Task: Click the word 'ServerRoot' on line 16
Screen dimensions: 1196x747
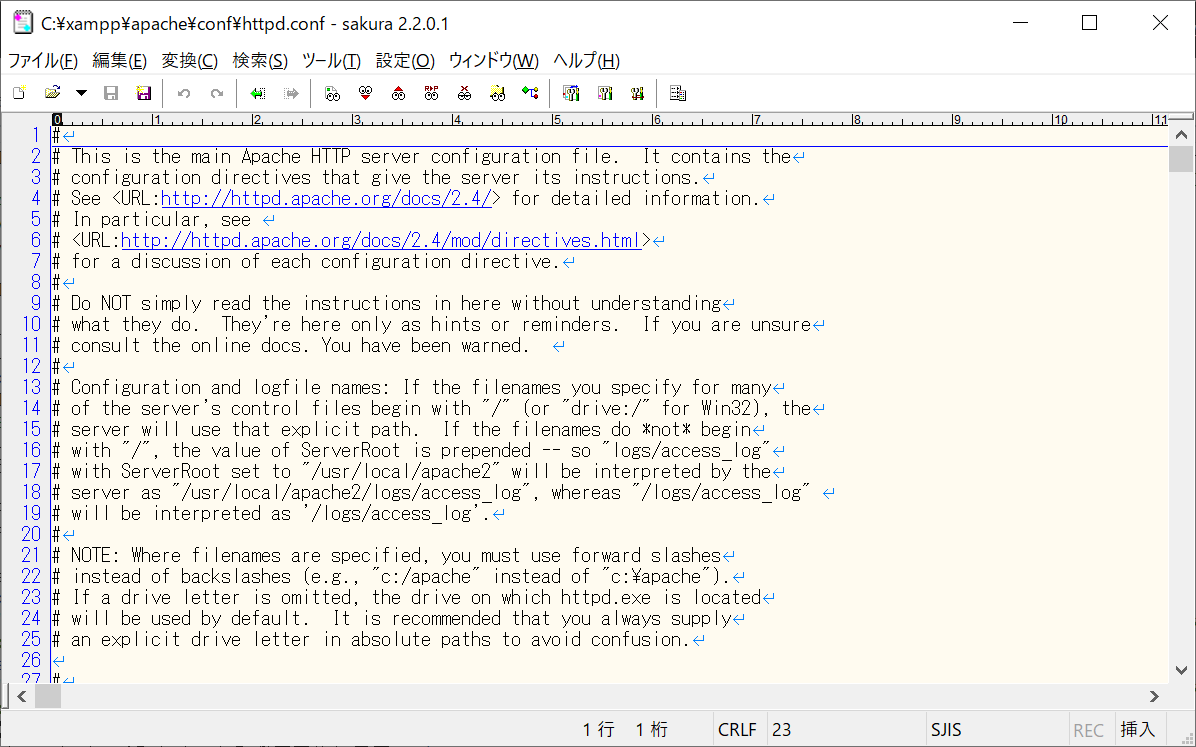Action: click(x=351, y=450)
